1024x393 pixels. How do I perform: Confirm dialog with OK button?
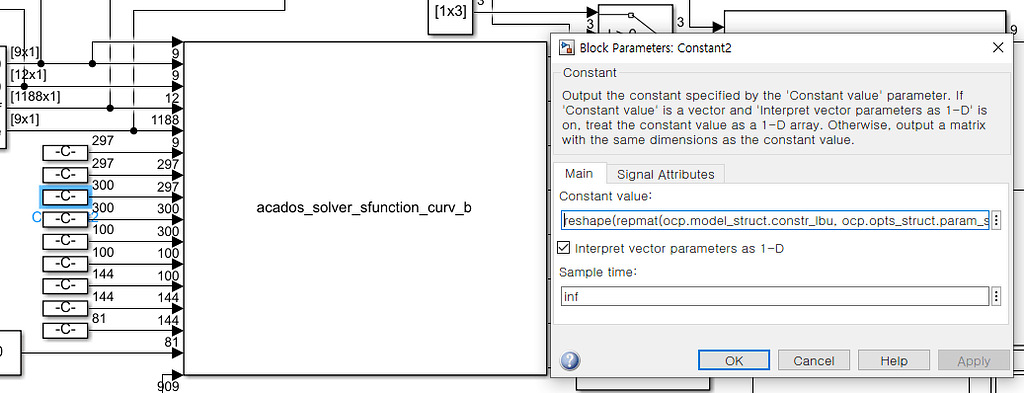[734, 360]
